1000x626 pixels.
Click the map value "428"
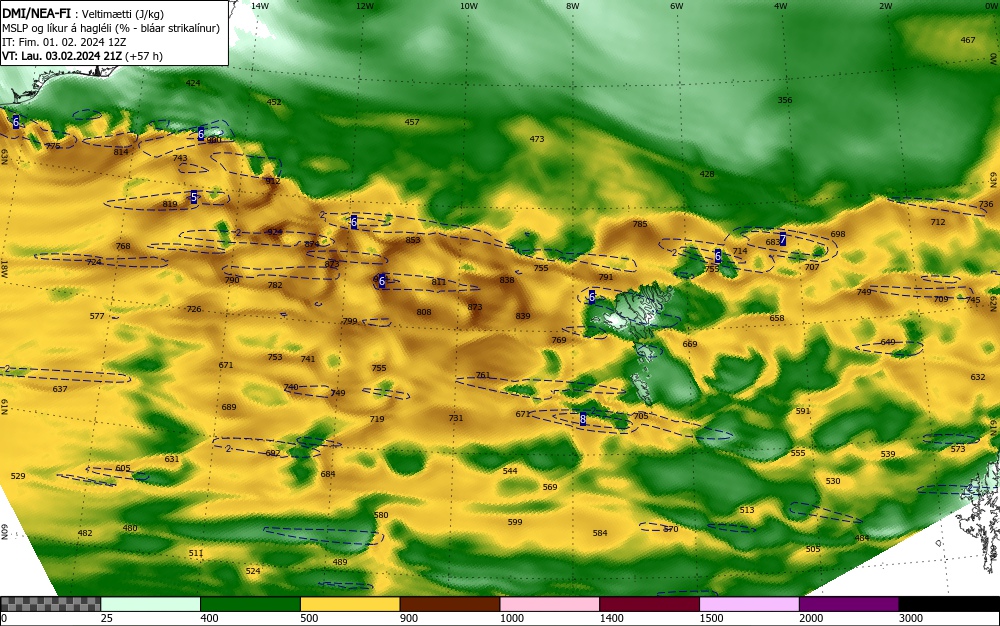tap(707, 173)
